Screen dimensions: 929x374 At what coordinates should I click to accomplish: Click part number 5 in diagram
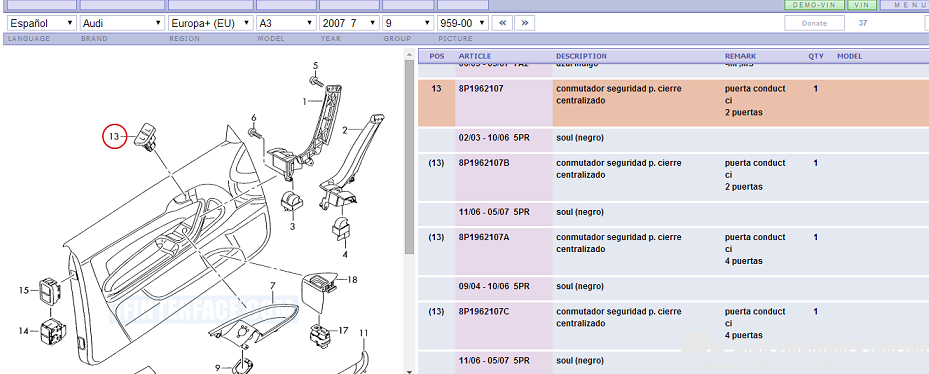point(315,65)
